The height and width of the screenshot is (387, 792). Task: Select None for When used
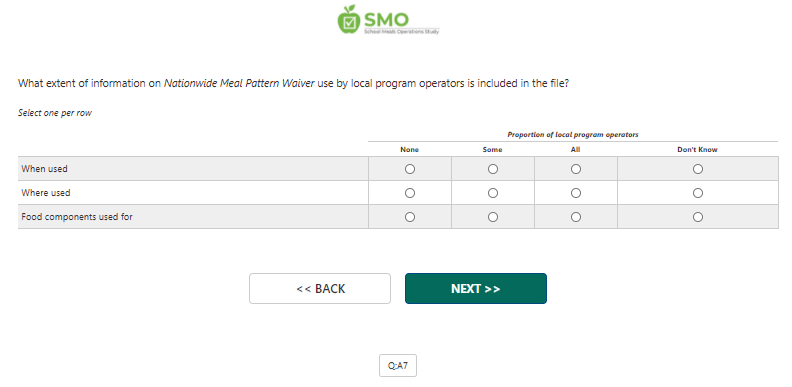[x=410, y=169]
